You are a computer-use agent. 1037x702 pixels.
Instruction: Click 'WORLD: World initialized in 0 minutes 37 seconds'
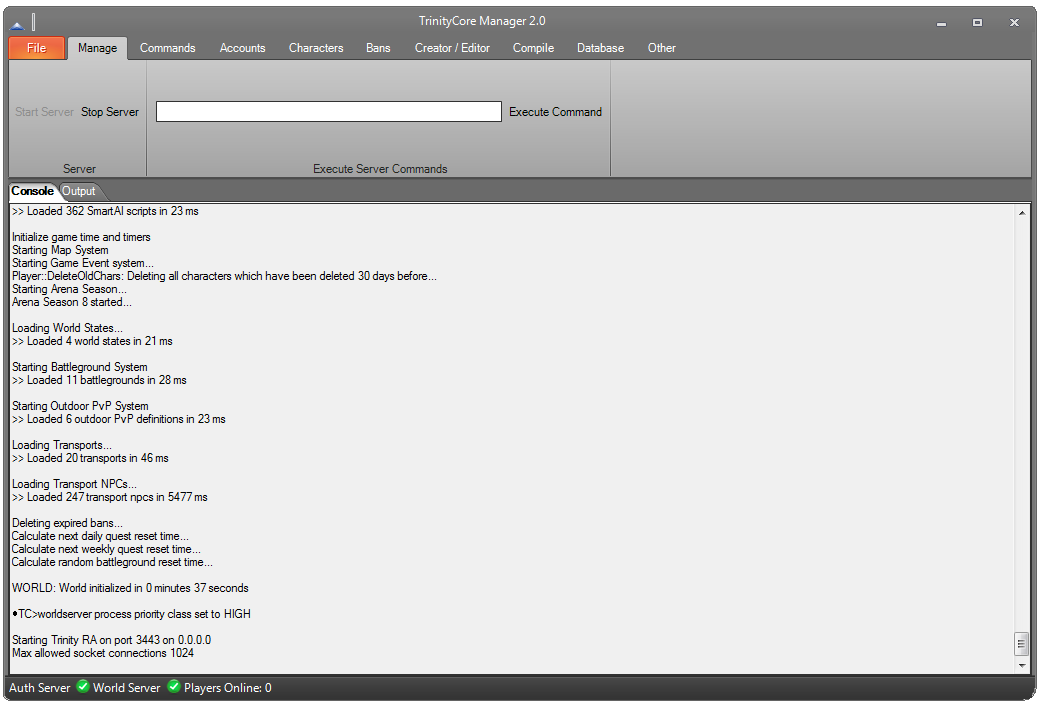[130, 588]
